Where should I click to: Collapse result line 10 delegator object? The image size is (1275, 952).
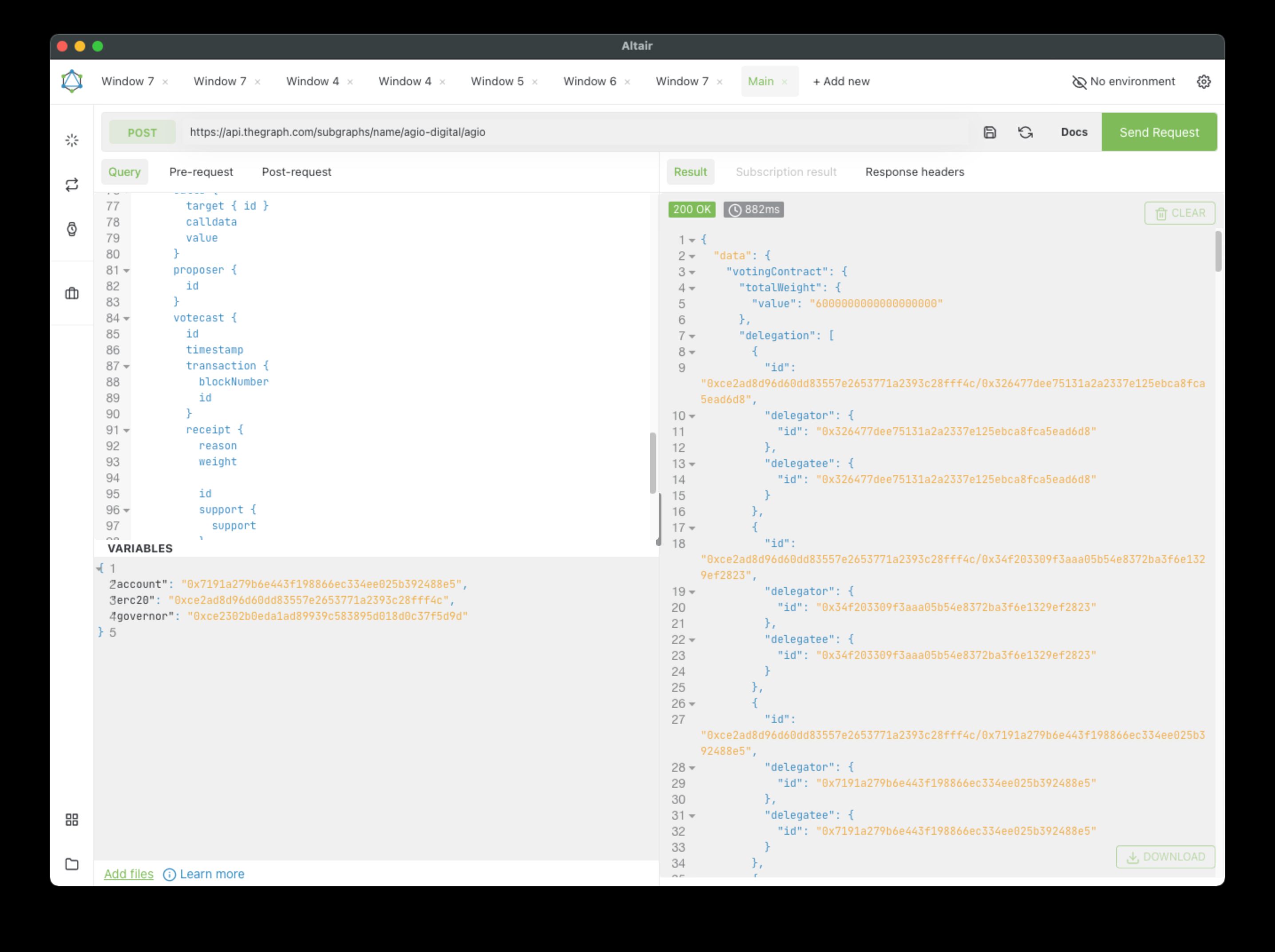(x=692, y=416)
